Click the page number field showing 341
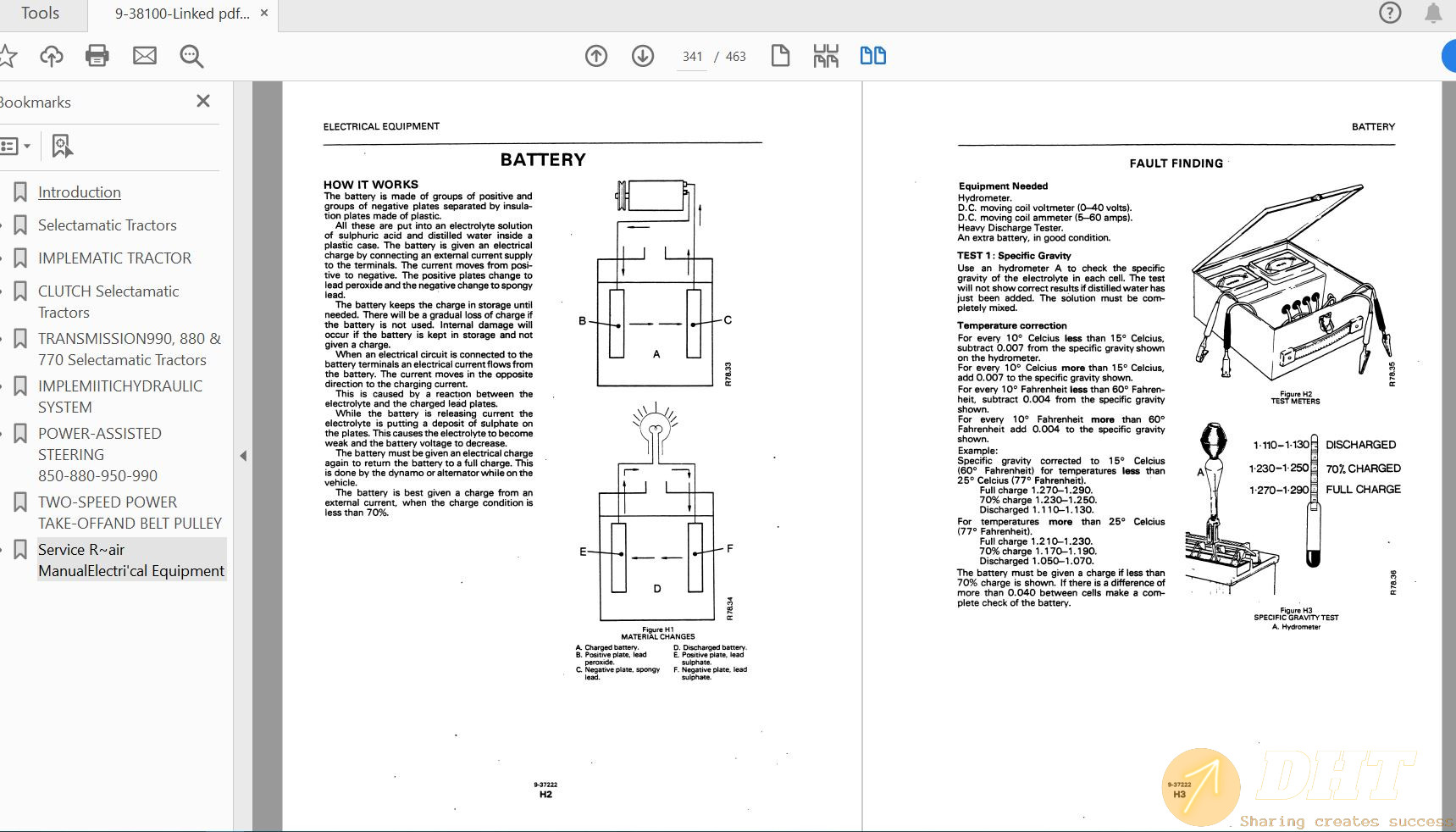 (692, 56)
